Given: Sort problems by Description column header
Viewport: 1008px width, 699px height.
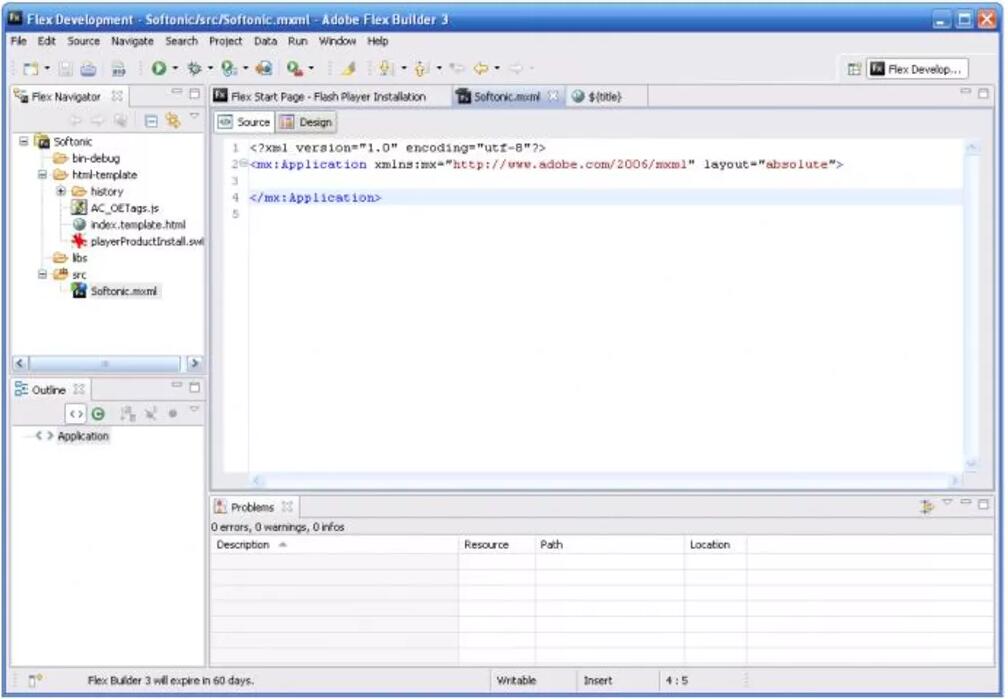Looking at the screenshot, I should 244,545.
